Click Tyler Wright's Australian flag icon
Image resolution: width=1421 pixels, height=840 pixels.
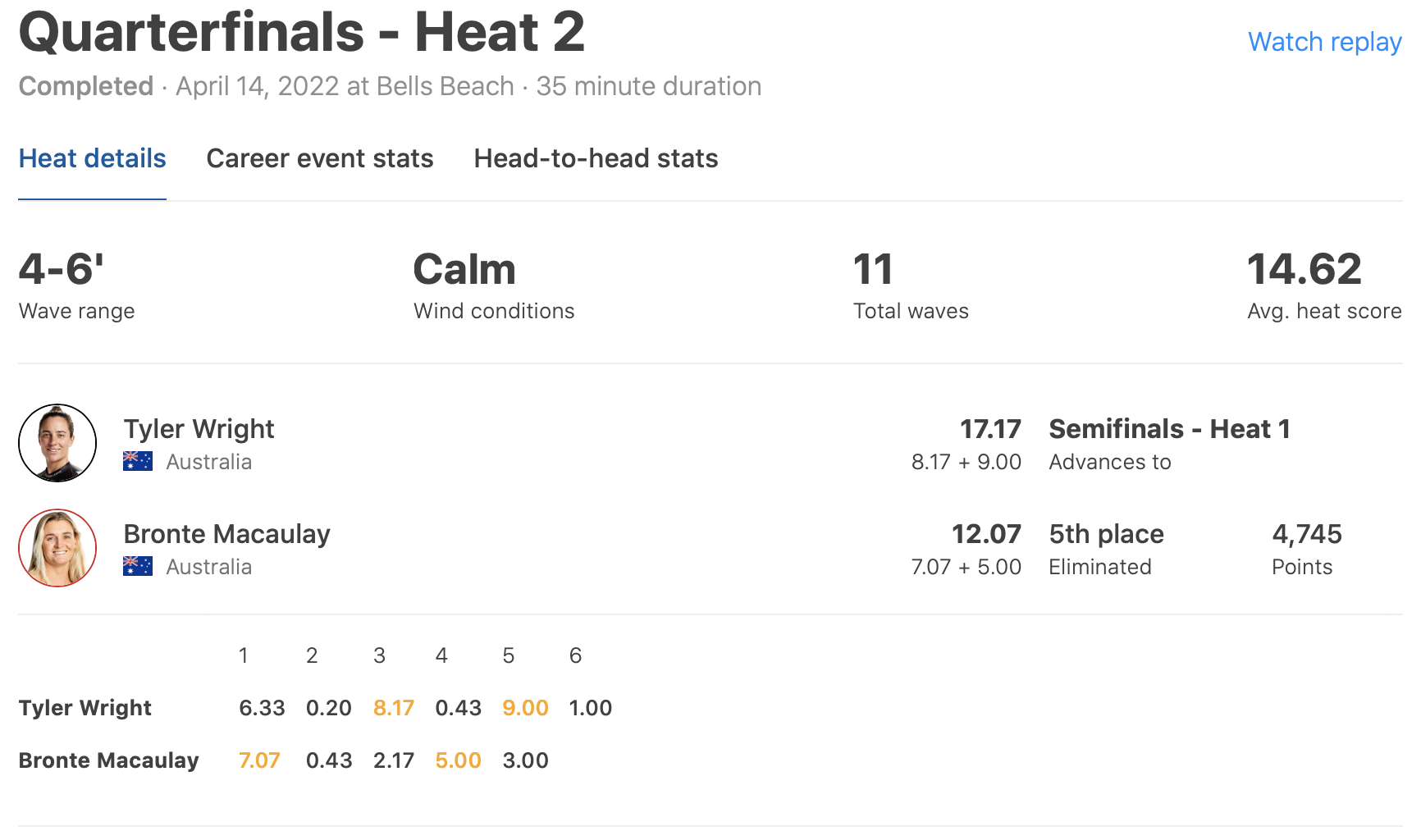pyautogui.click(x=138, y=462)
